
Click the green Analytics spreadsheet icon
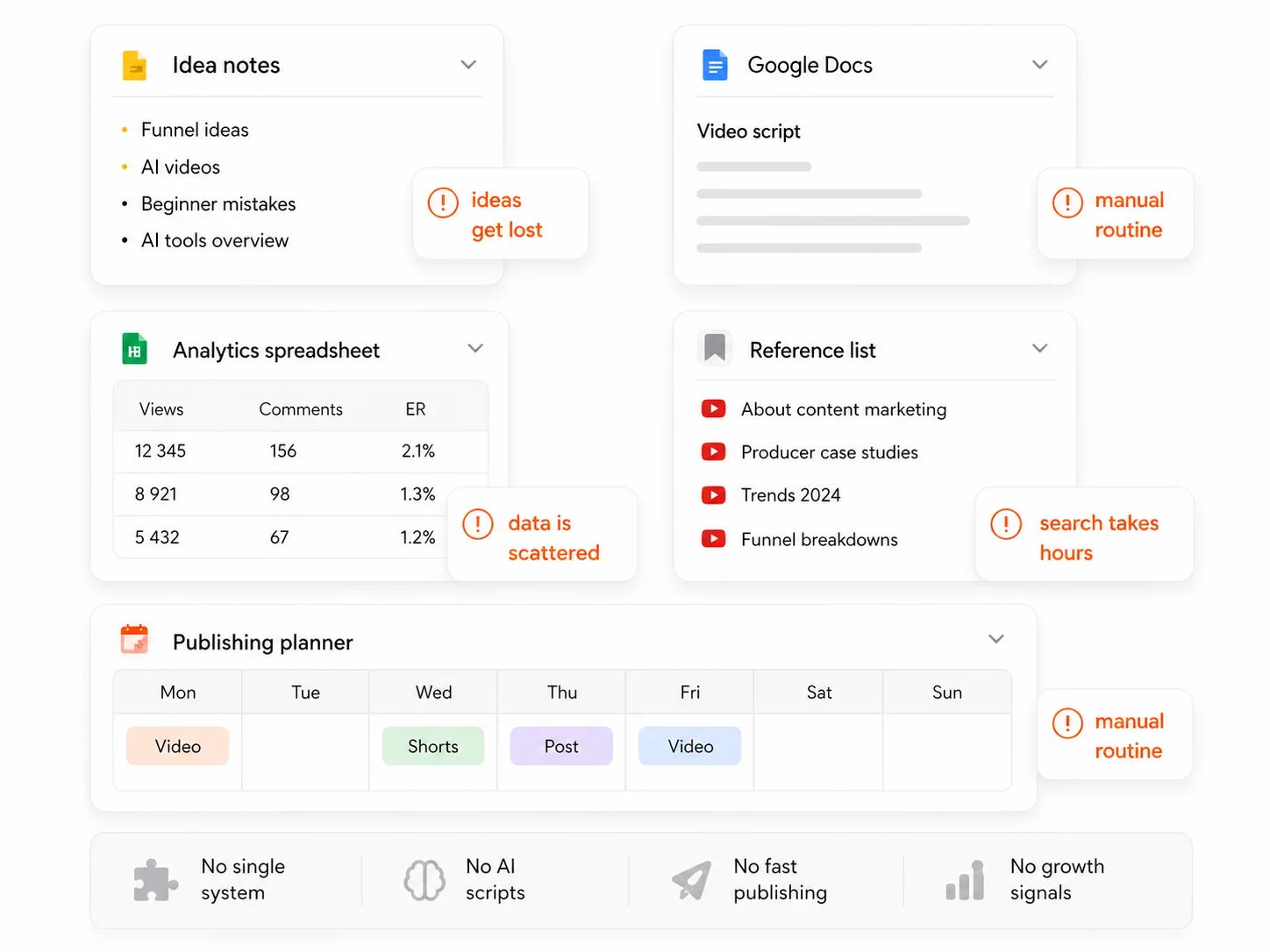[x=134, y=350]
